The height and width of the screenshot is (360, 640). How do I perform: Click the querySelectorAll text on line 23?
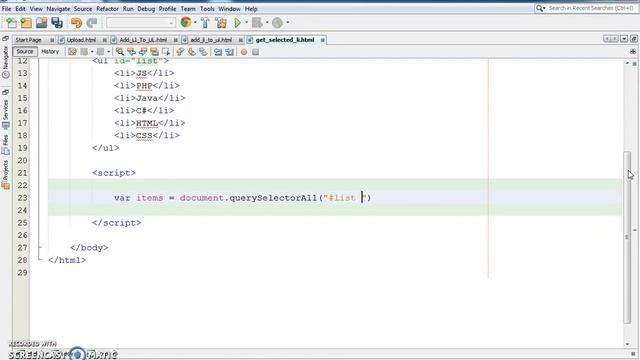(x=273, y=198)
